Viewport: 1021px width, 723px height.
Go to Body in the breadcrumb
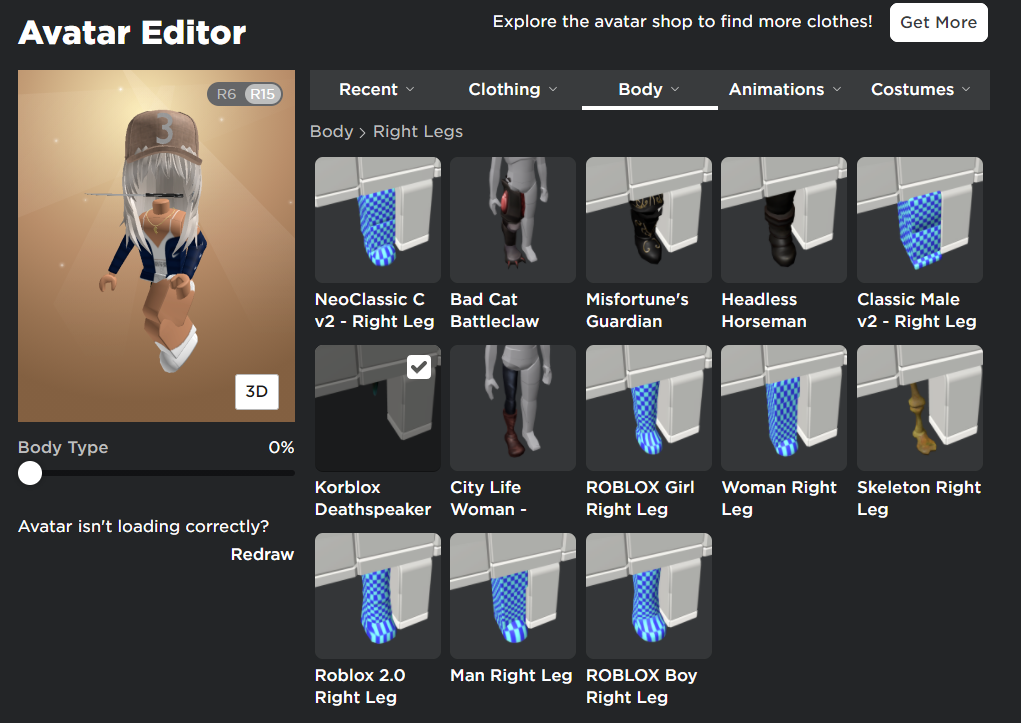331,132
